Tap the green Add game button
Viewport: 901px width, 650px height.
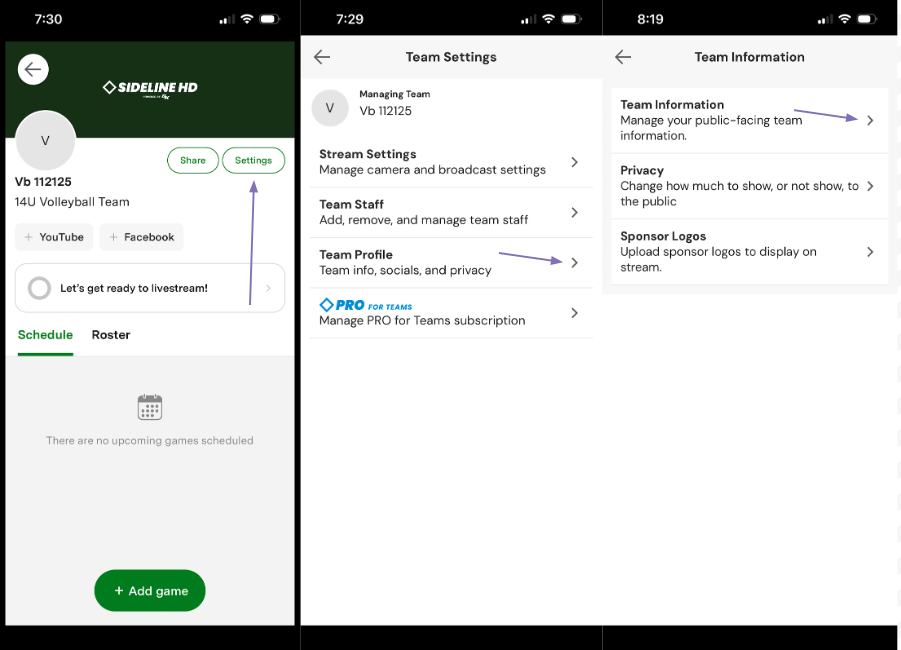tap(150, 591)
